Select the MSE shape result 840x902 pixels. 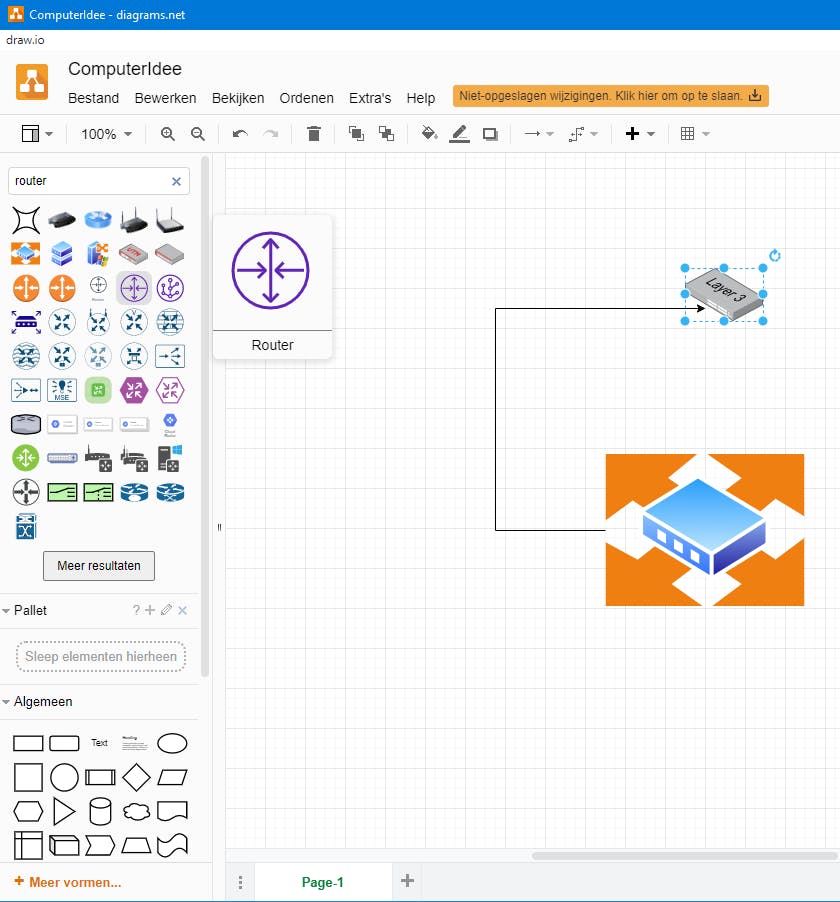pos(62,390)
